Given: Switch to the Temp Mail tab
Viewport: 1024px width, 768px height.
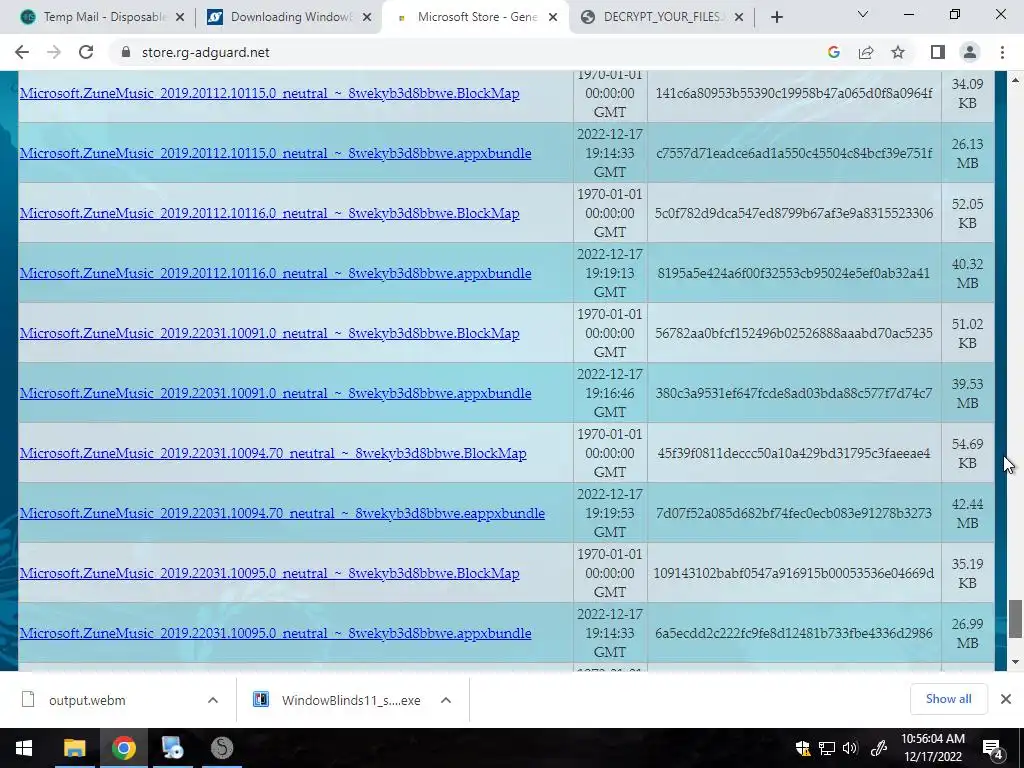Looking at the screenshot, I should [x=102, y=17].
